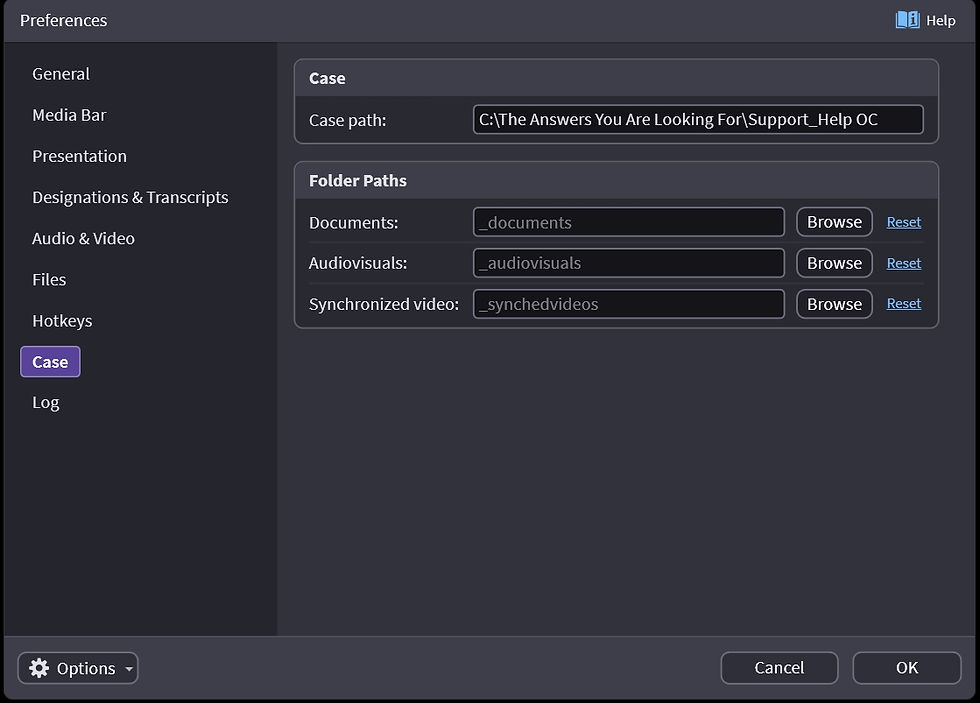Browse for a Documents folder
This screenshot has height=703, width=980.
click(x=833, y=221)
